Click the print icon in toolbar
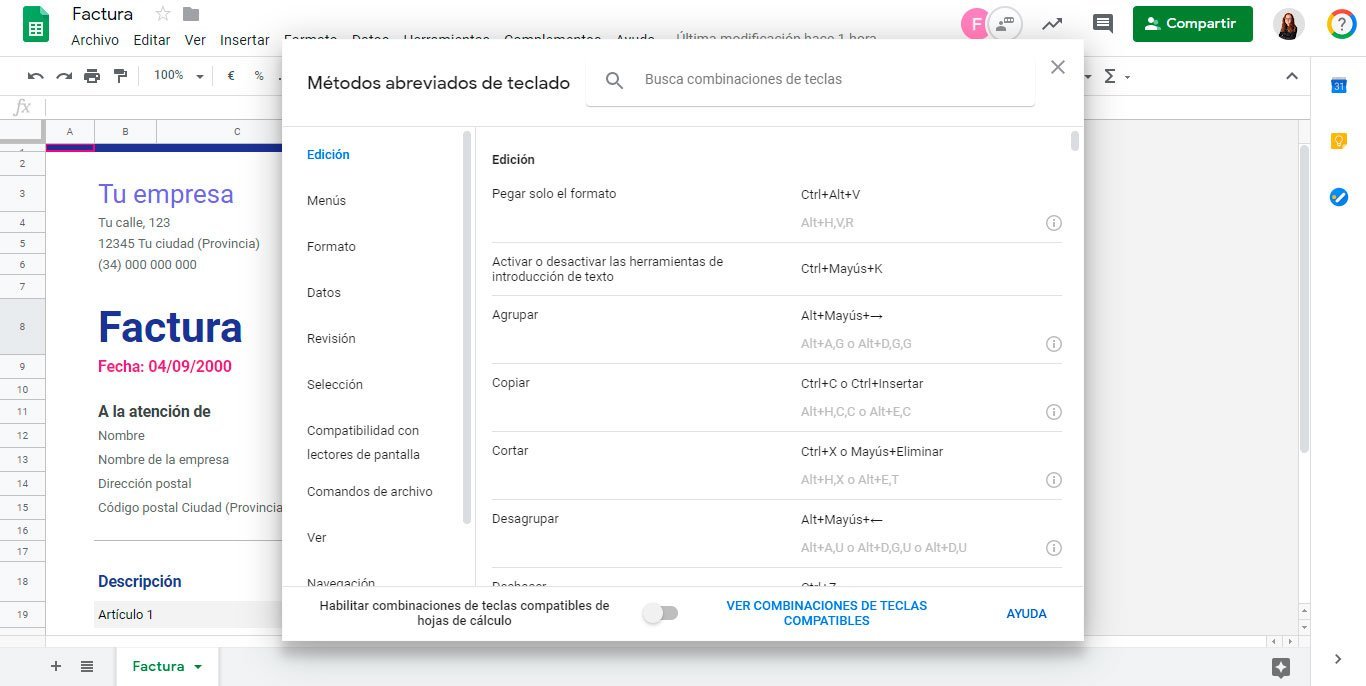 (92, 76)
